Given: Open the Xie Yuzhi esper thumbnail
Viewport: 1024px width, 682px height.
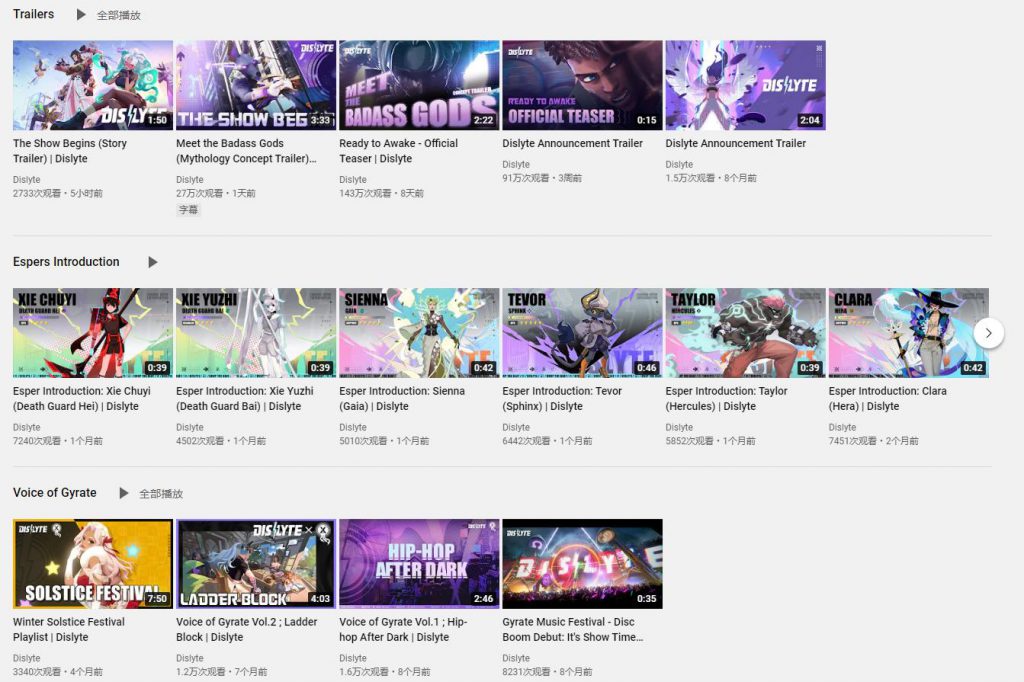Looking at the screenshot, I should [x=256, y=333].
